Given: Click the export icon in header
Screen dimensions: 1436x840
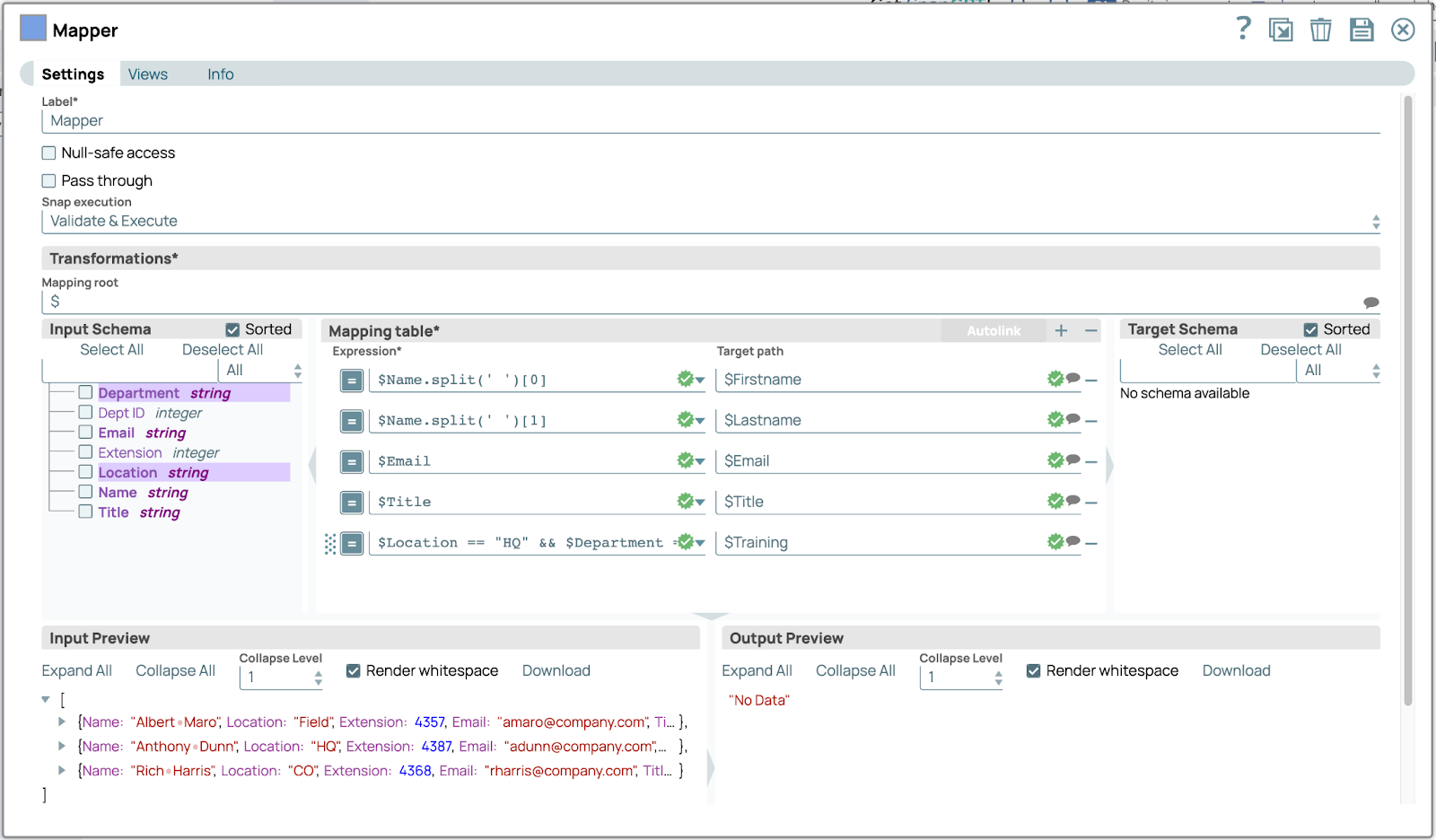Looking at the screenshot, I should tap(1281, 30).
